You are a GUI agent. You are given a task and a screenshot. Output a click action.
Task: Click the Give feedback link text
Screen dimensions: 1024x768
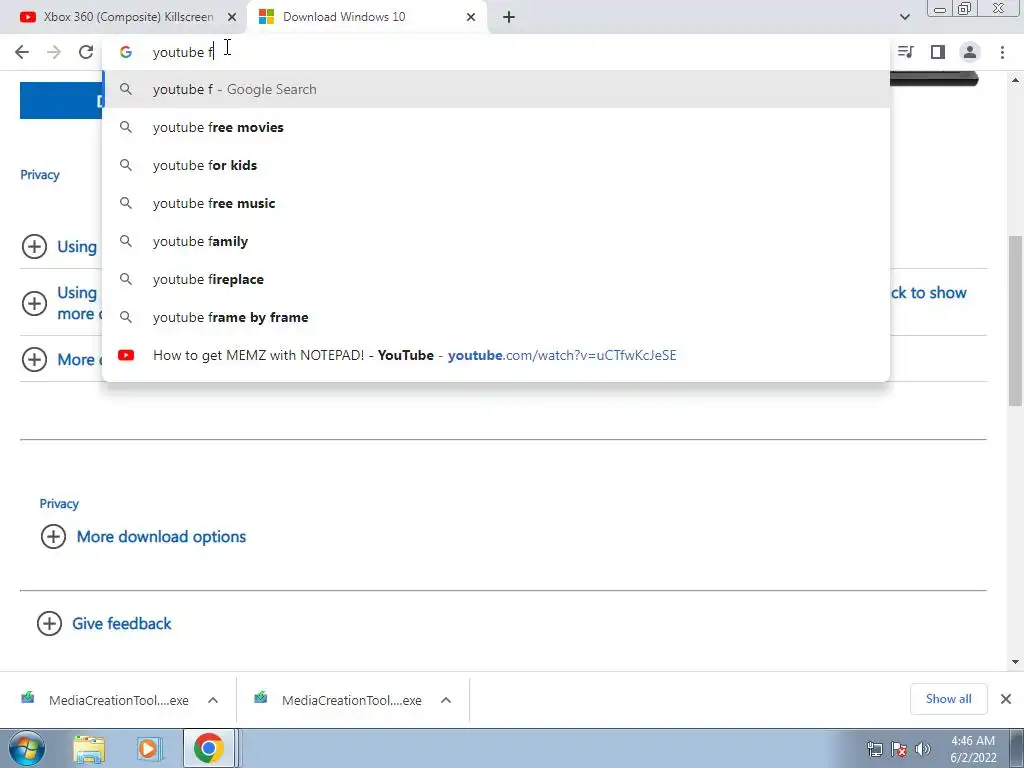click(121, 624)
